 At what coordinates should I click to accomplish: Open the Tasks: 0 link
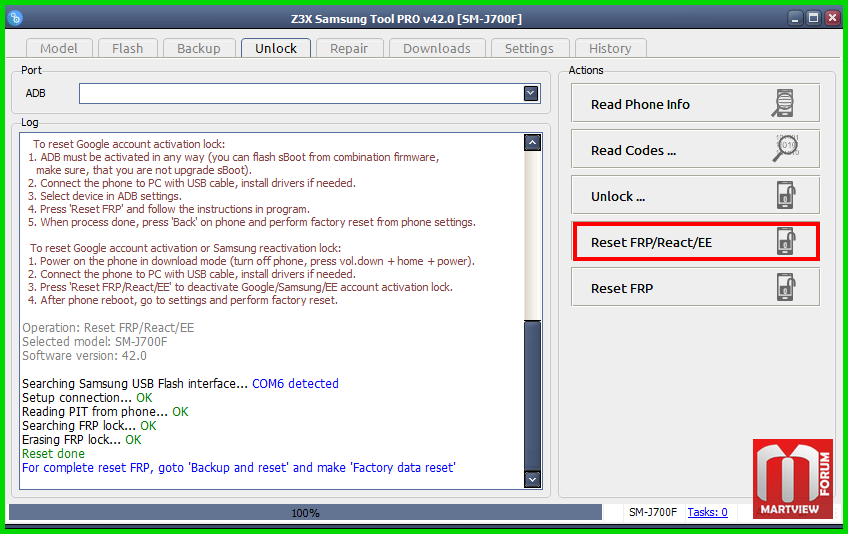707,512
